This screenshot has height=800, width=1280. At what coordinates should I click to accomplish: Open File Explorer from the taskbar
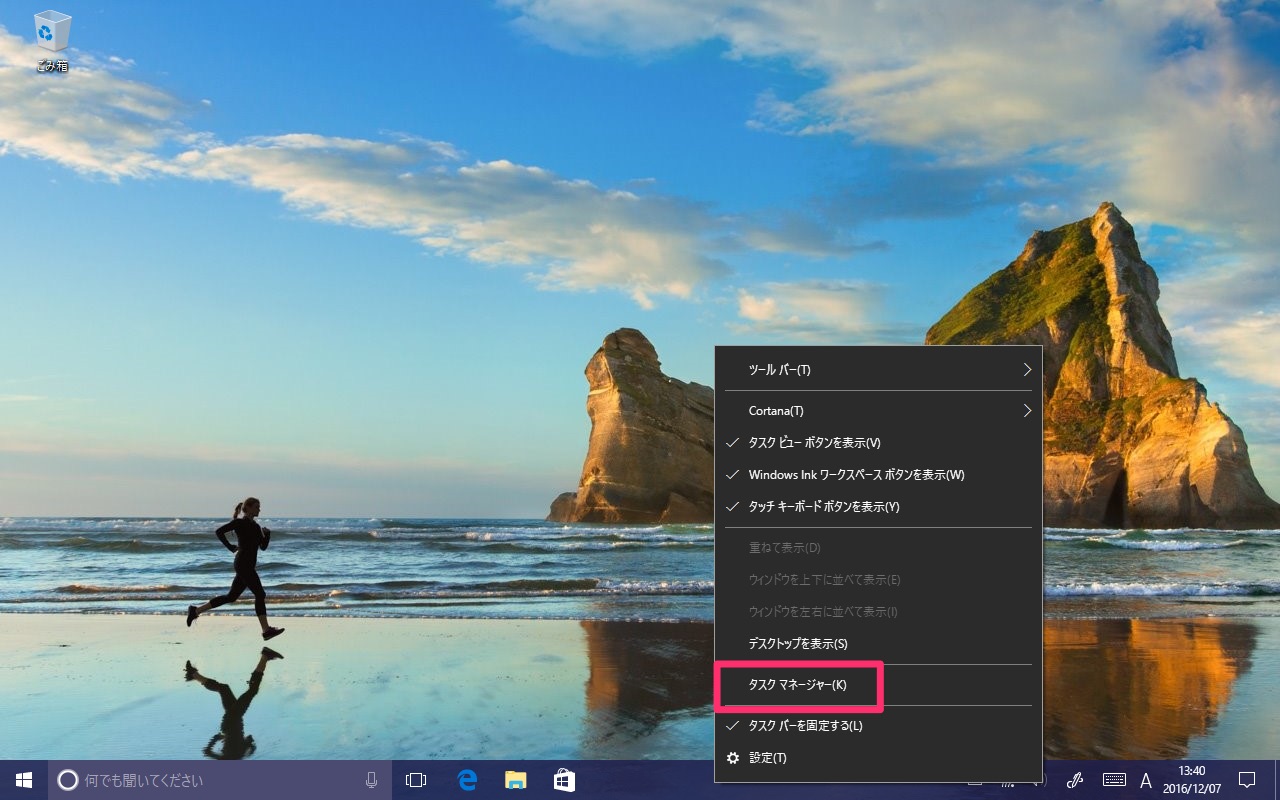coord(515,780)
